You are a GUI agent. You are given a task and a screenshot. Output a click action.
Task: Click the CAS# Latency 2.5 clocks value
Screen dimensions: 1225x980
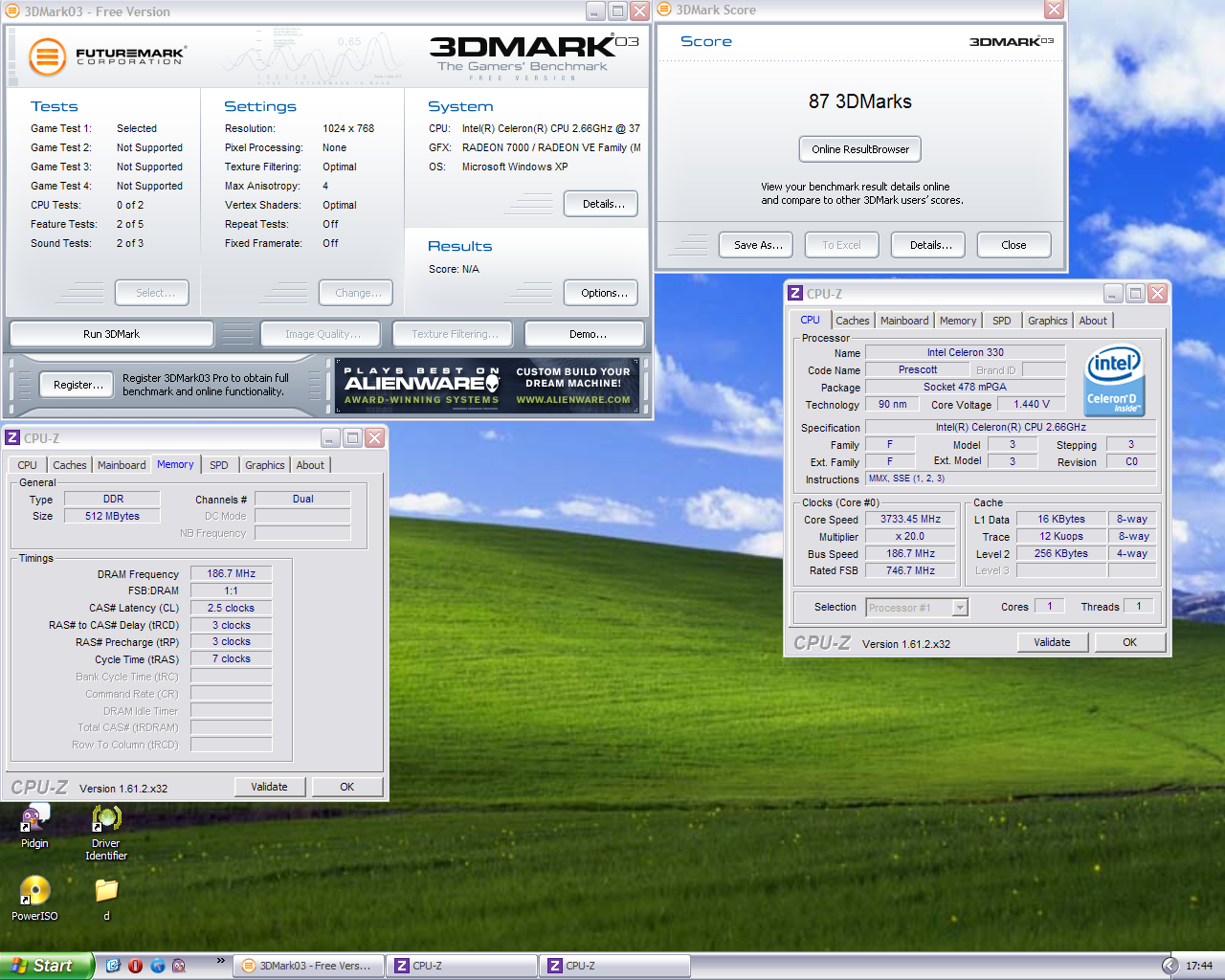point(231,608)
